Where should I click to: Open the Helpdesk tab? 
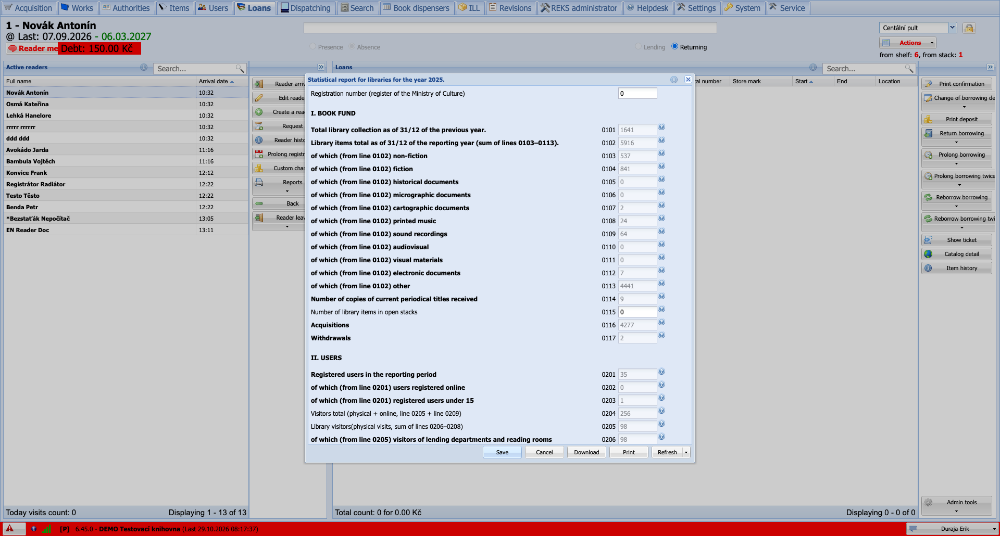click(647, 8)
